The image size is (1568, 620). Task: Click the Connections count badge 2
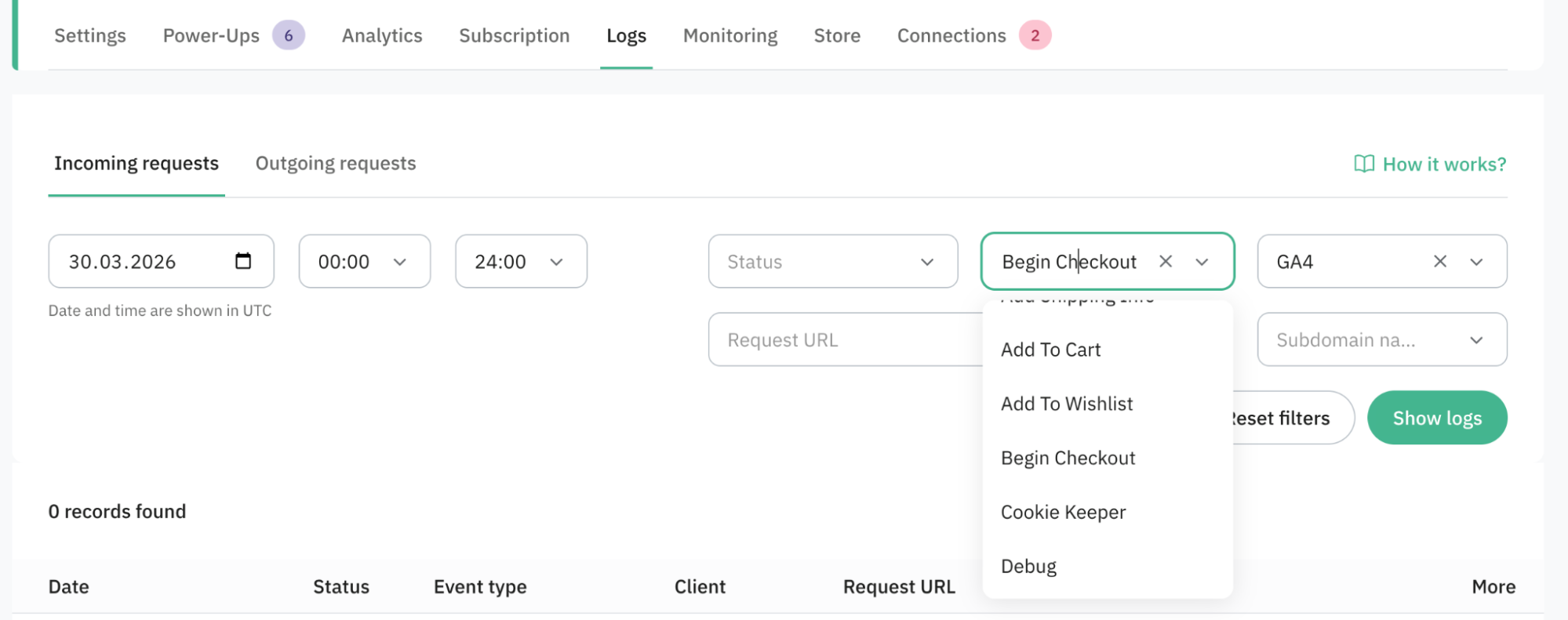(x=1035, y=35)
